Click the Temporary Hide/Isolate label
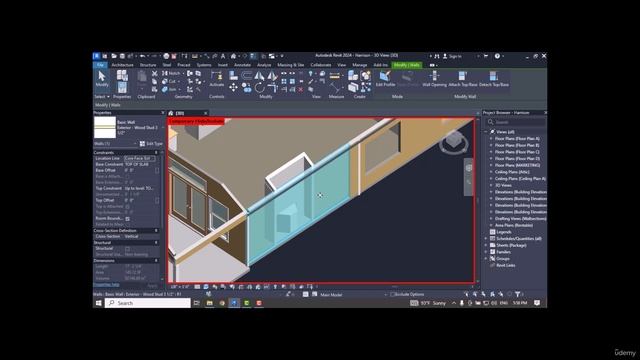 point(197,121)
